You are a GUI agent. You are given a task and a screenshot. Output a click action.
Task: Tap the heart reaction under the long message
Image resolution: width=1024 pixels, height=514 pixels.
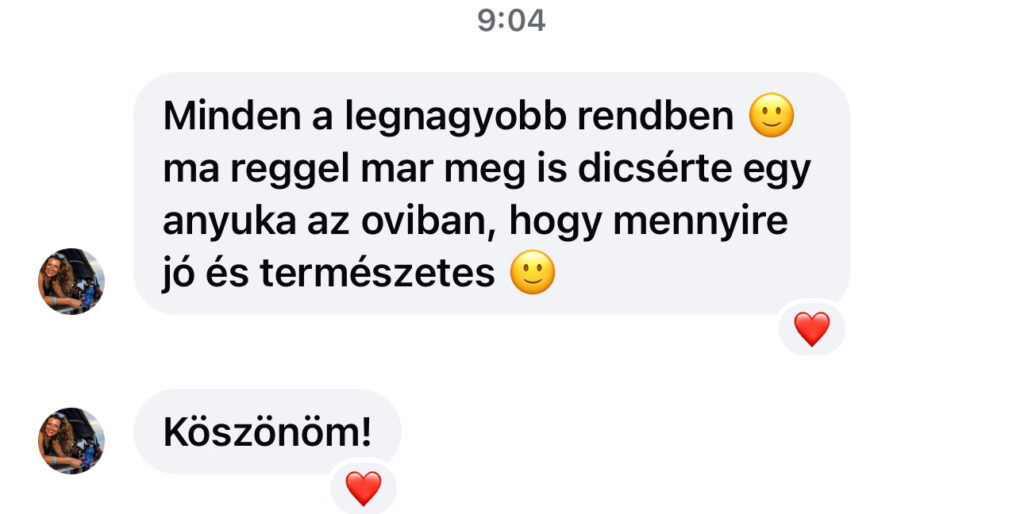tap(812, 329)
